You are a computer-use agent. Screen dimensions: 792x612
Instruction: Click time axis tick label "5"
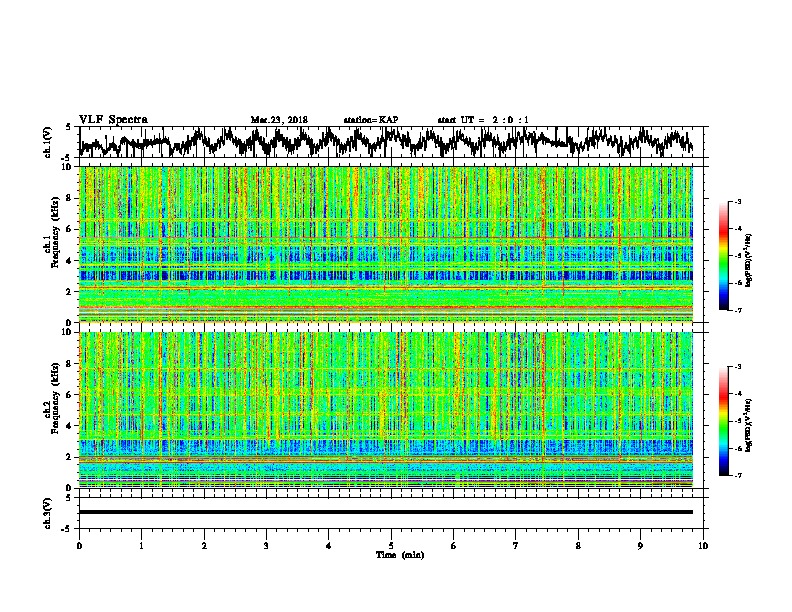click(391, 546)
